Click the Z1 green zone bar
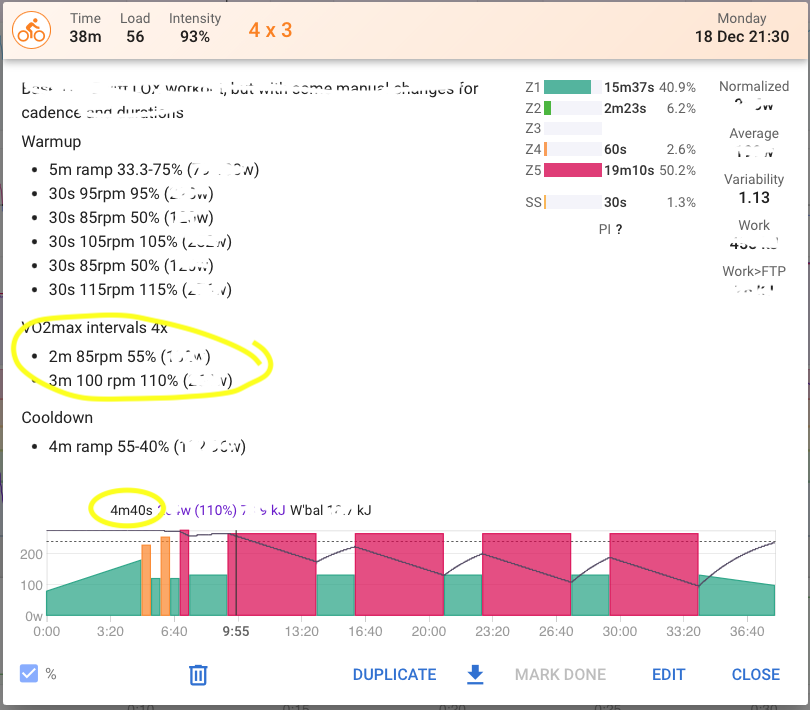 pos(567,87)
